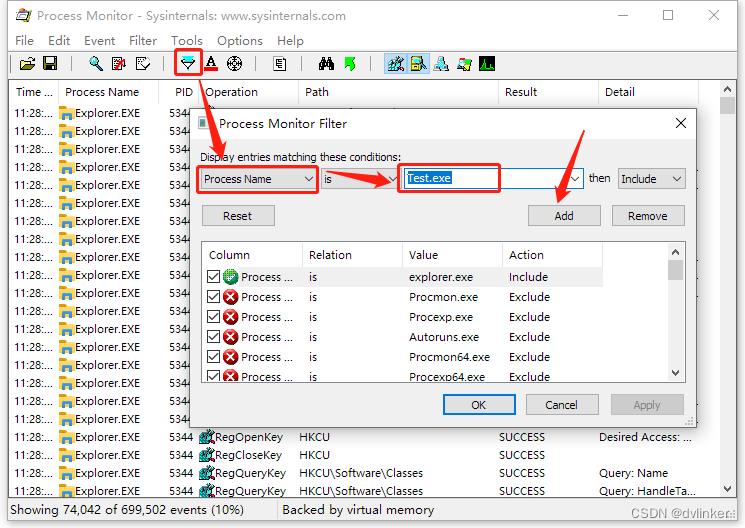Open the Edit menu
Viewport: 745px width, 528px height.
point(59,41)
